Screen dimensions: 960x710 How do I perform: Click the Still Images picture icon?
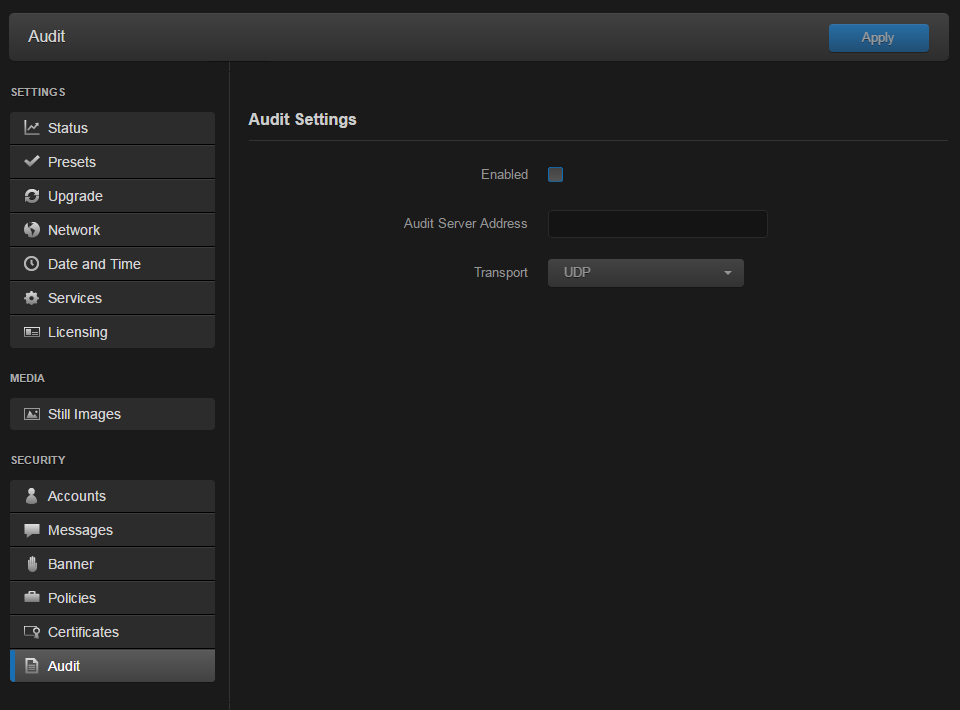[x=31, y=413]
